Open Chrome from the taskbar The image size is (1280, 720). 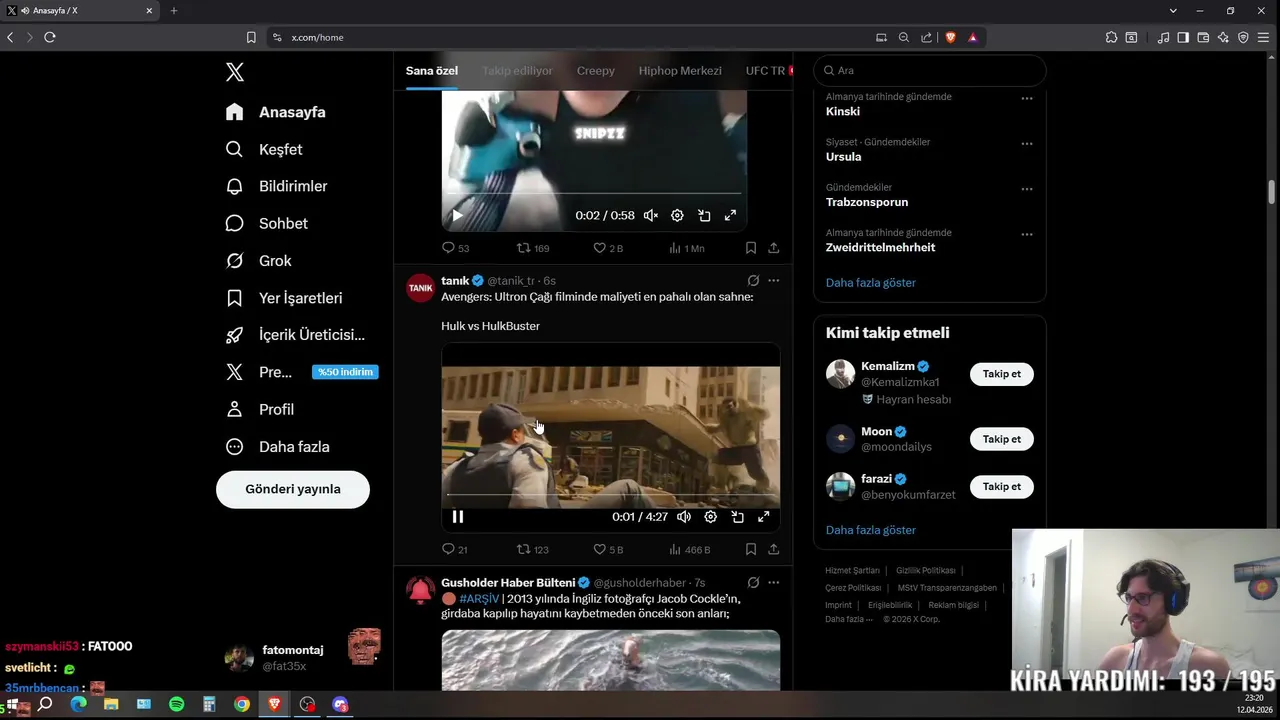click(241, 704)
